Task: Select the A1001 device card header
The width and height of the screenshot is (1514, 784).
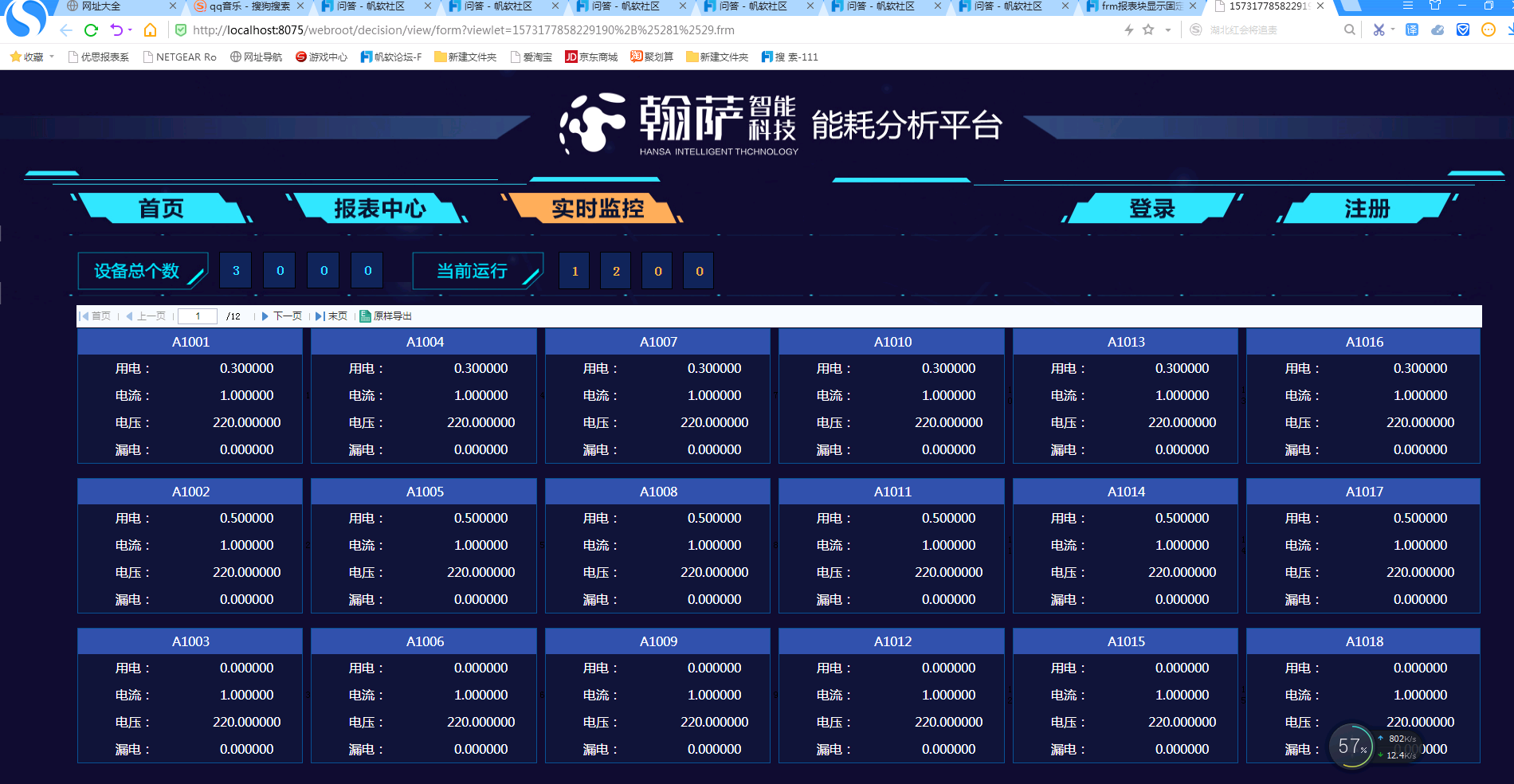Action: [190, 342]
